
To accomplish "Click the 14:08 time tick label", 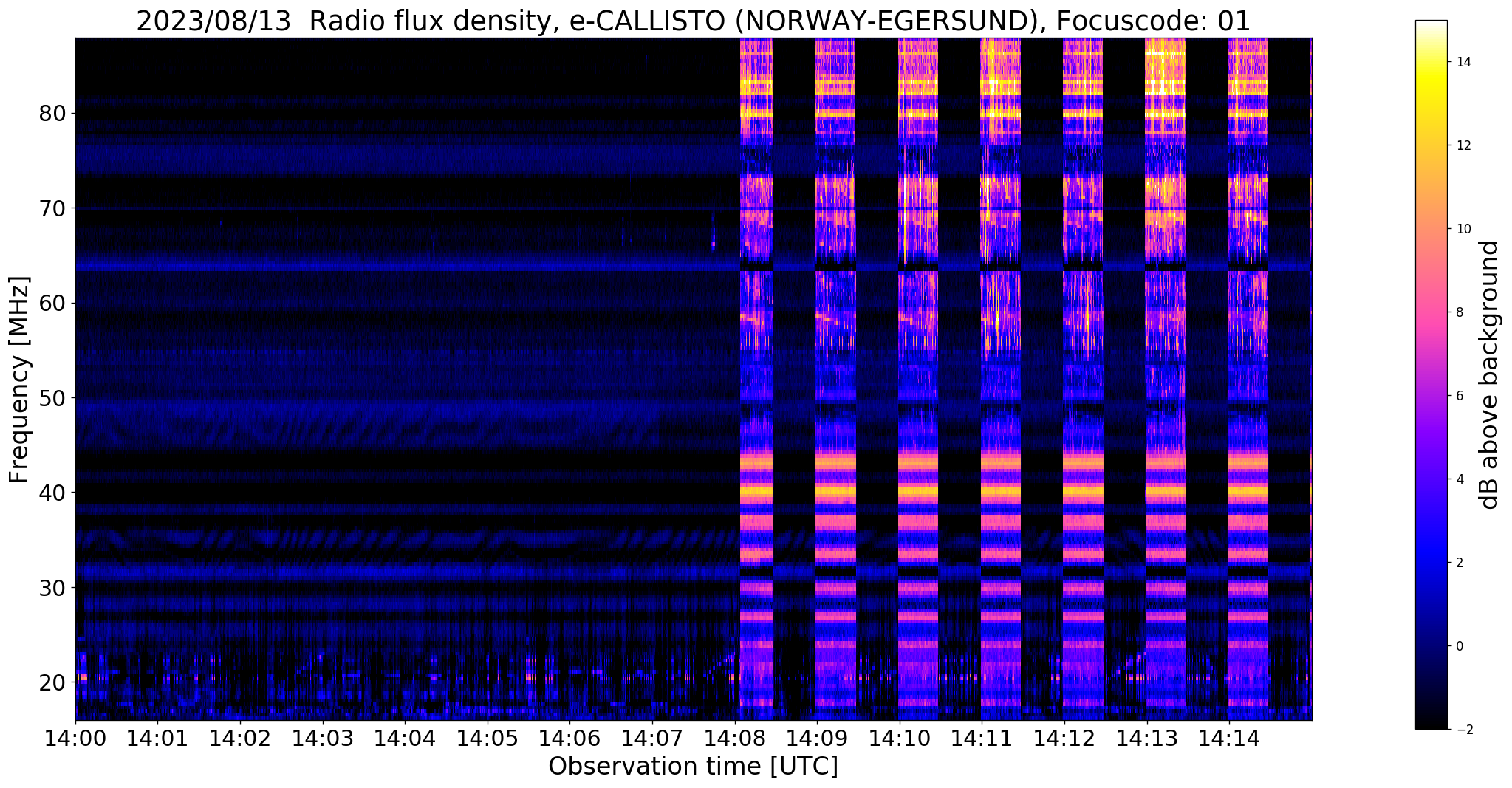I will 734,738.
